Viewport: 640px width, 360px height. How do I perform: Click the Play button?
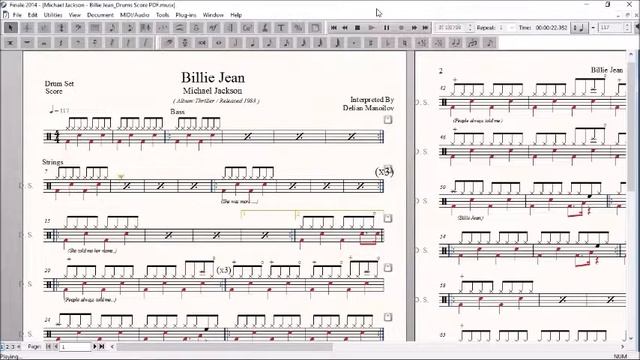[x=372, y=28]
